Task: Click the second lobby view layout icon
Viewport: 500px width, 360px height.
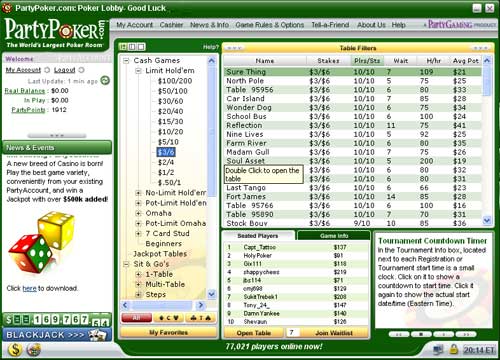Action: coord(132,47)
